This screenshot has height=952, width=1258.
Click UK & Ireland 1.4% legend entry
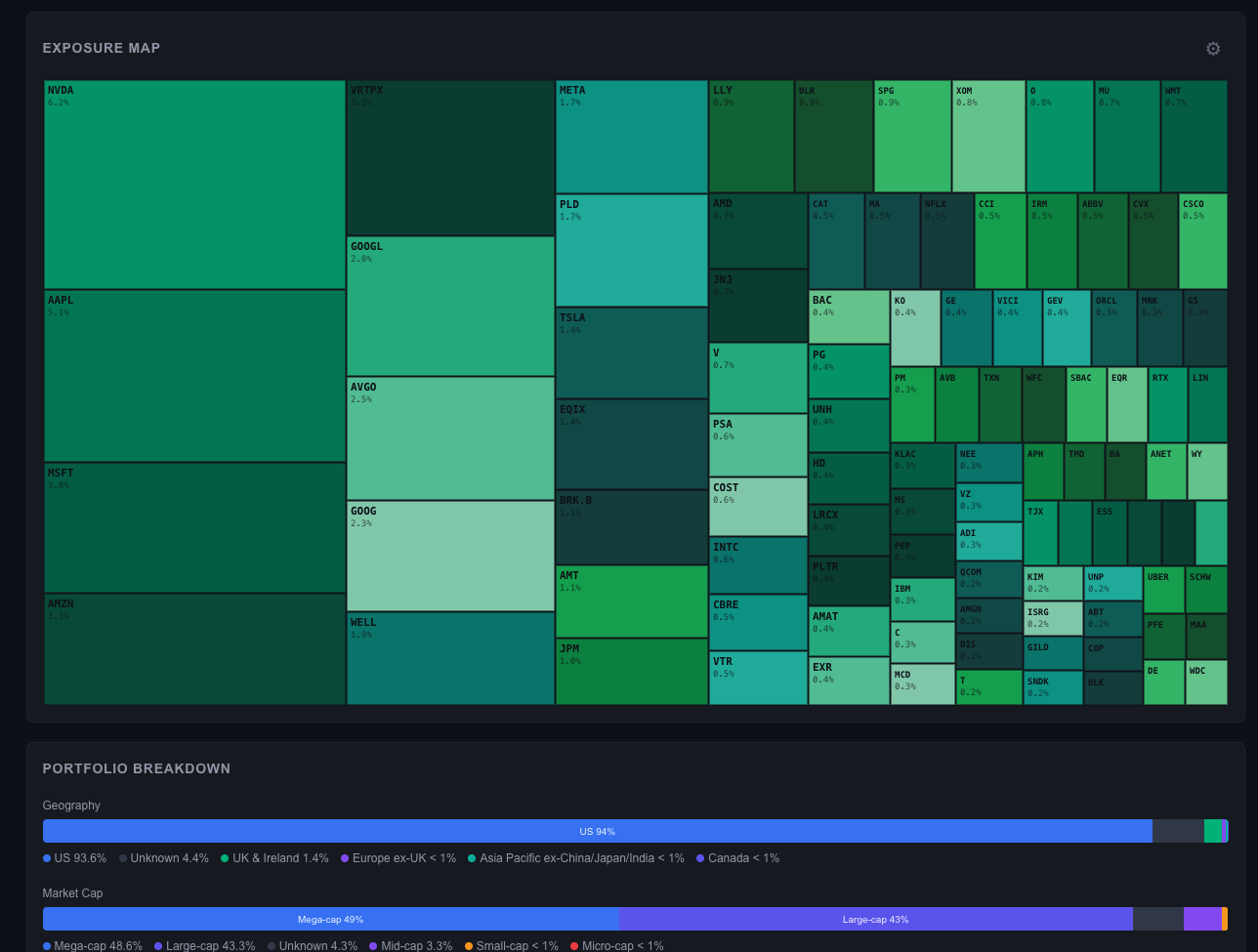(x=274, y=858)
